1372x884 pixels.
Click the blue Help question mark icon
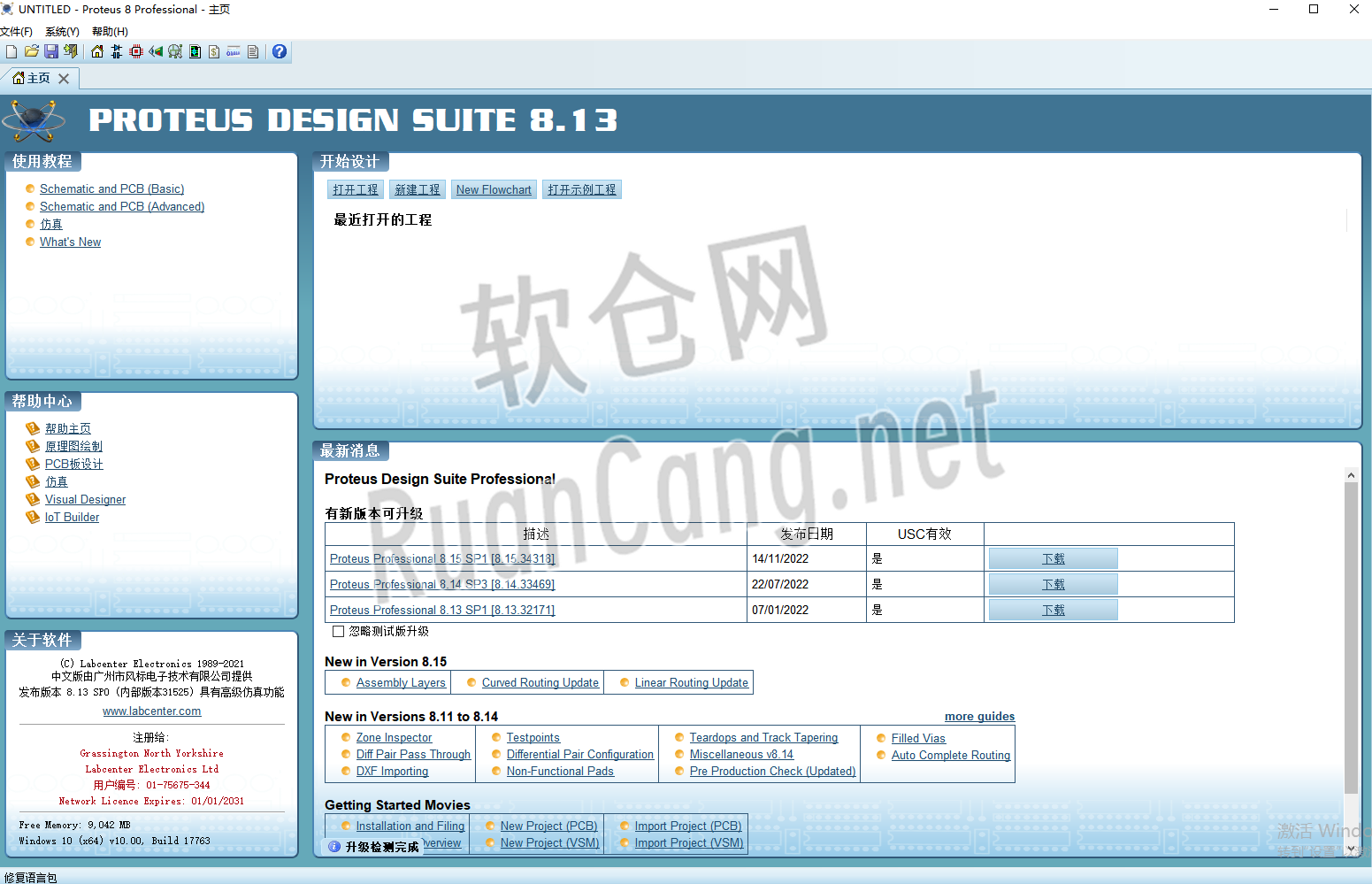click(x=280, y=51)
